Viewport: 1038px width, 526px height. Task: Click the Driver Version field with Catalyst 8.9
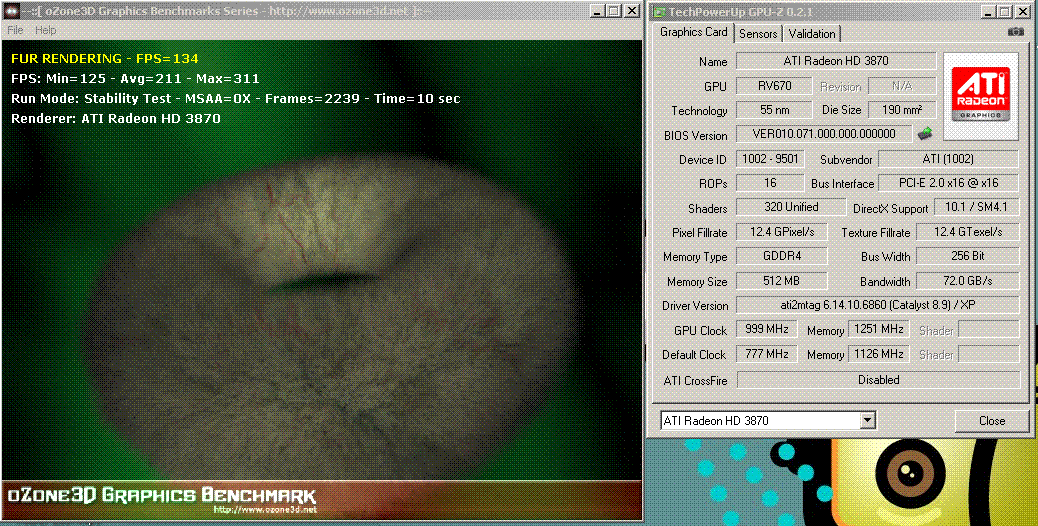coord(878,305)
